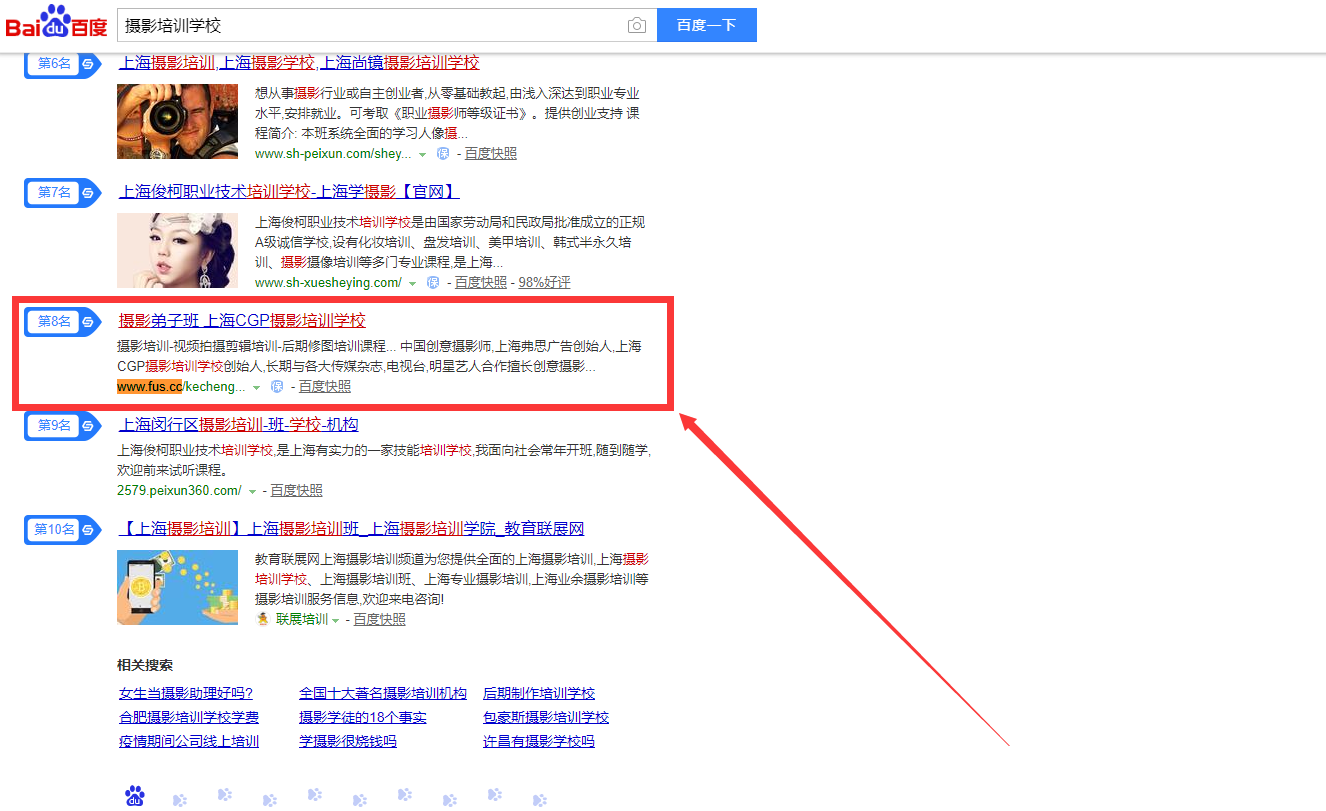Expand dropdown arrow next to www.sh-xuesheying.com

click(412, 283)
